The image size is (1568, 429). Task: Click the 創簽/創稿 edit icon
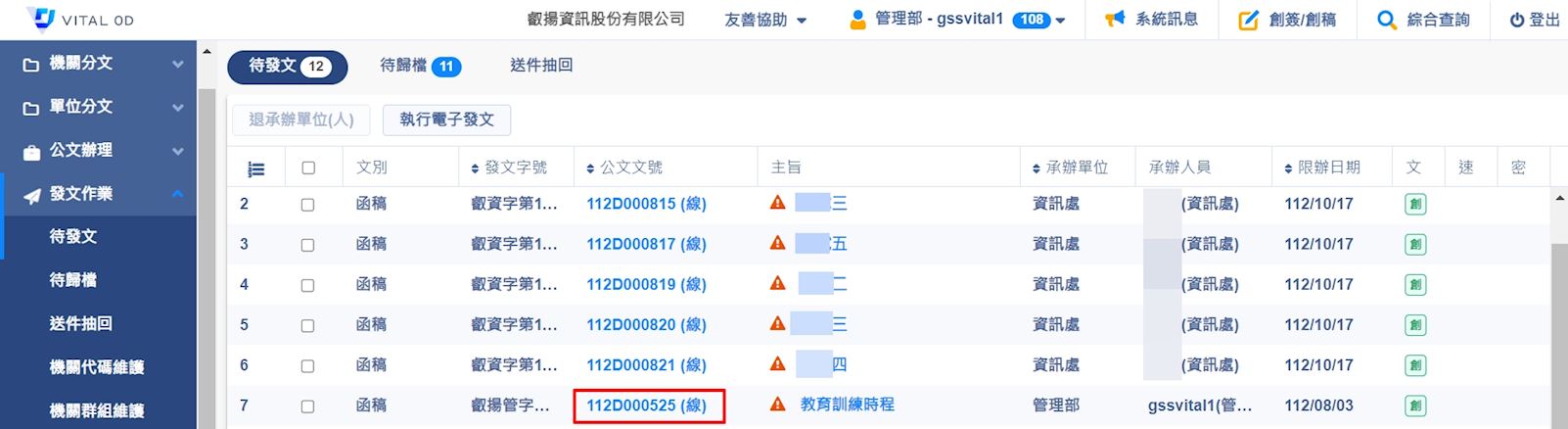point(1248,20)
